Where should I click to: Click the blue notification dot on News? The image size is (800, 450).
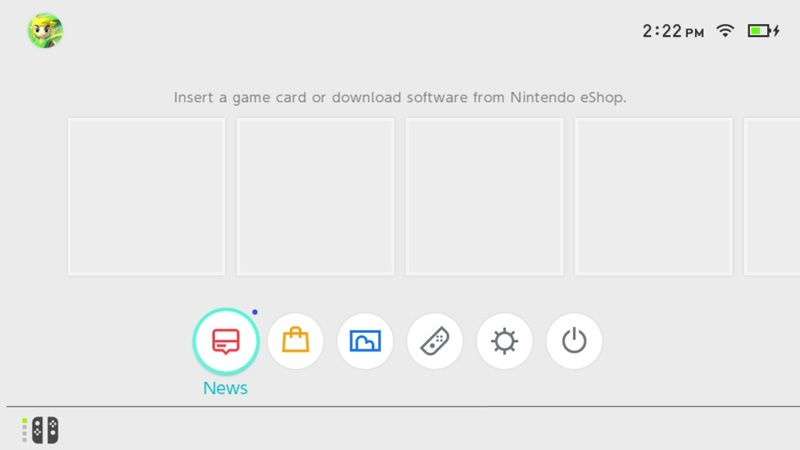click(x=255, y=312)
